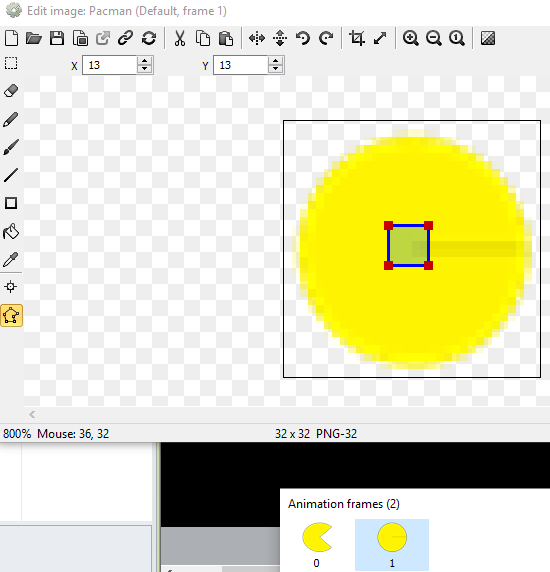Click the Zoom in magnifier icon
This screenshot has width=550, height=572.
(411, 38)
